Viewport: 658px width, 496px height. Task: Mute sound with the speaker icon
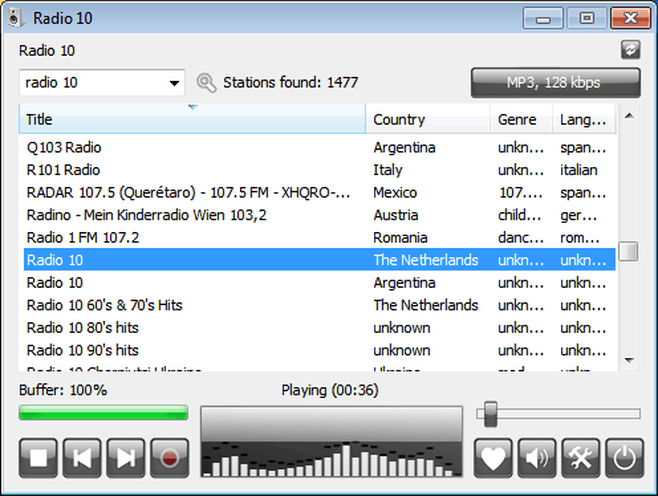coord(537,458)
